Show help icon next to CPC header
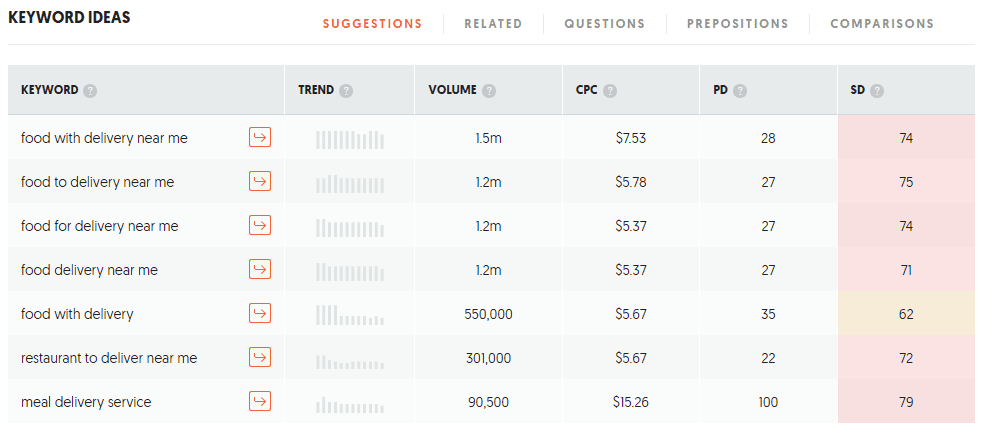This screenshot has width=993, height=434. [610, 91]
